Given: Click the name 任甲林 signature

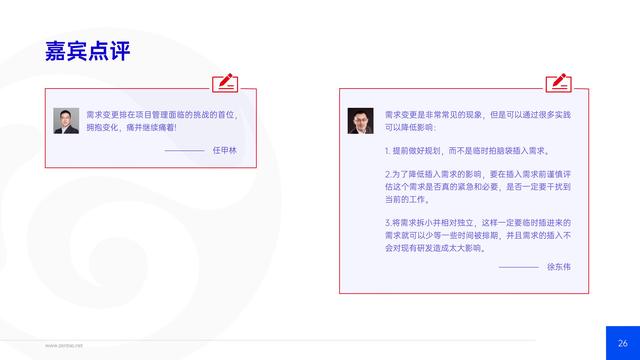Looking at the screenshot, I should 224,150.
